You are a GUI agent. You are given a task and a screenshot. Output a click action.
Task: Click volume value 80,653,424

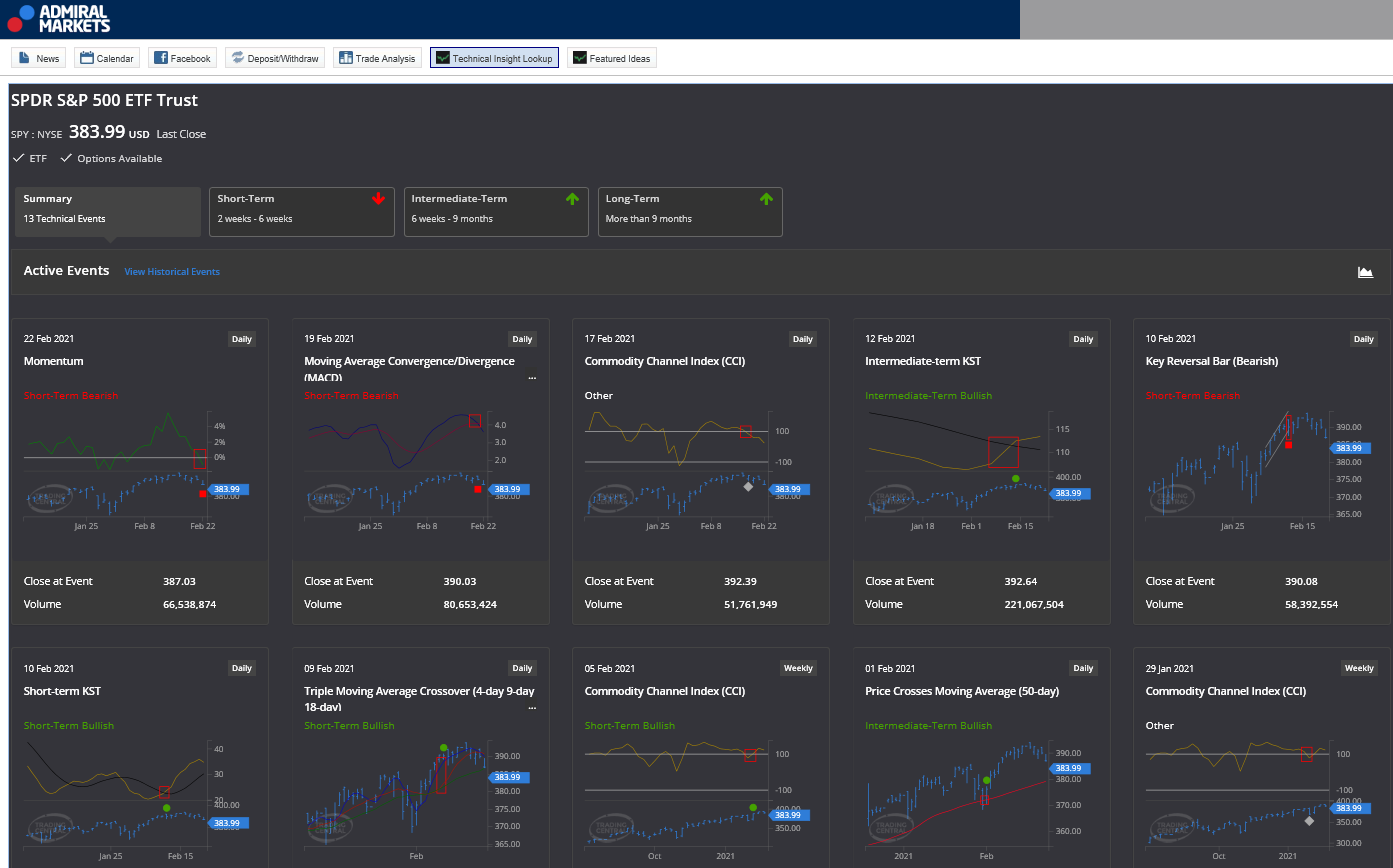click(x=470, y=604)
